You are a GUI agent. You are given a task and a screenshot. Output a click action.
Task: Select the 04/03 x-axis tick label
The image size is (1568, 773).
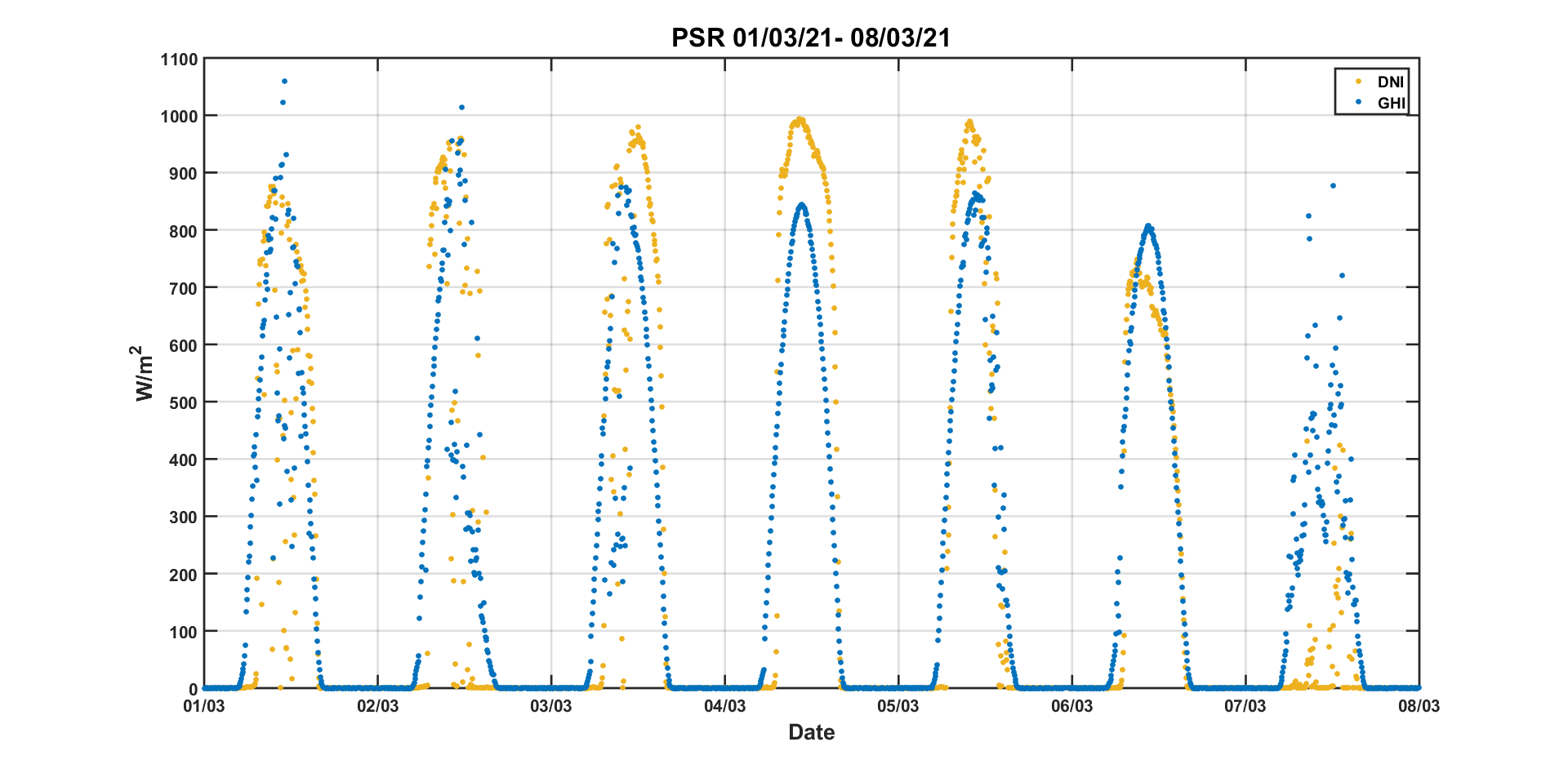tap(724, 706)
